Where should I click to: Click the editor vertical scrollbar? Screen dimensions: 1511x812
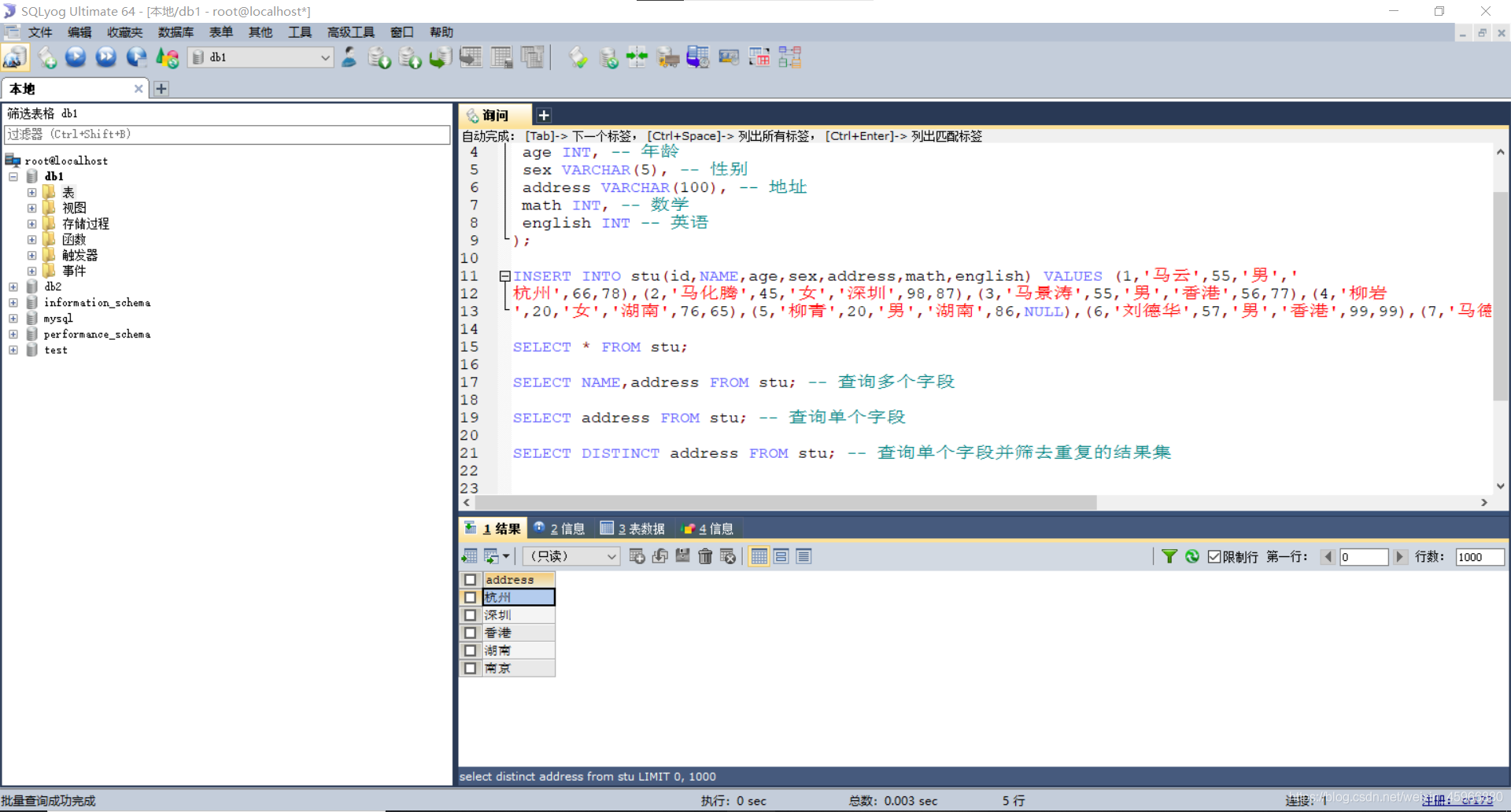[1501, 295]
